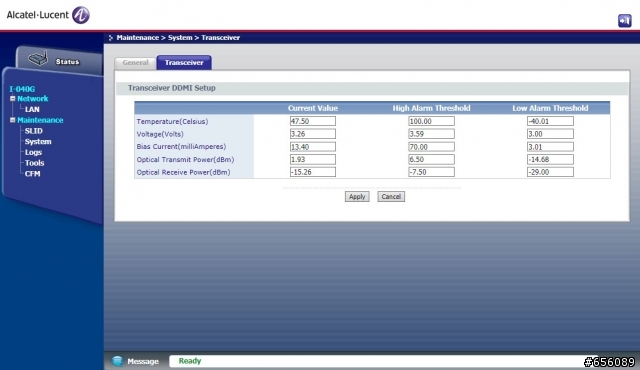The width and height of the screenshot is (640, 370).
Task: Select the Transceiver tab
Action: (x=184, y=62)
